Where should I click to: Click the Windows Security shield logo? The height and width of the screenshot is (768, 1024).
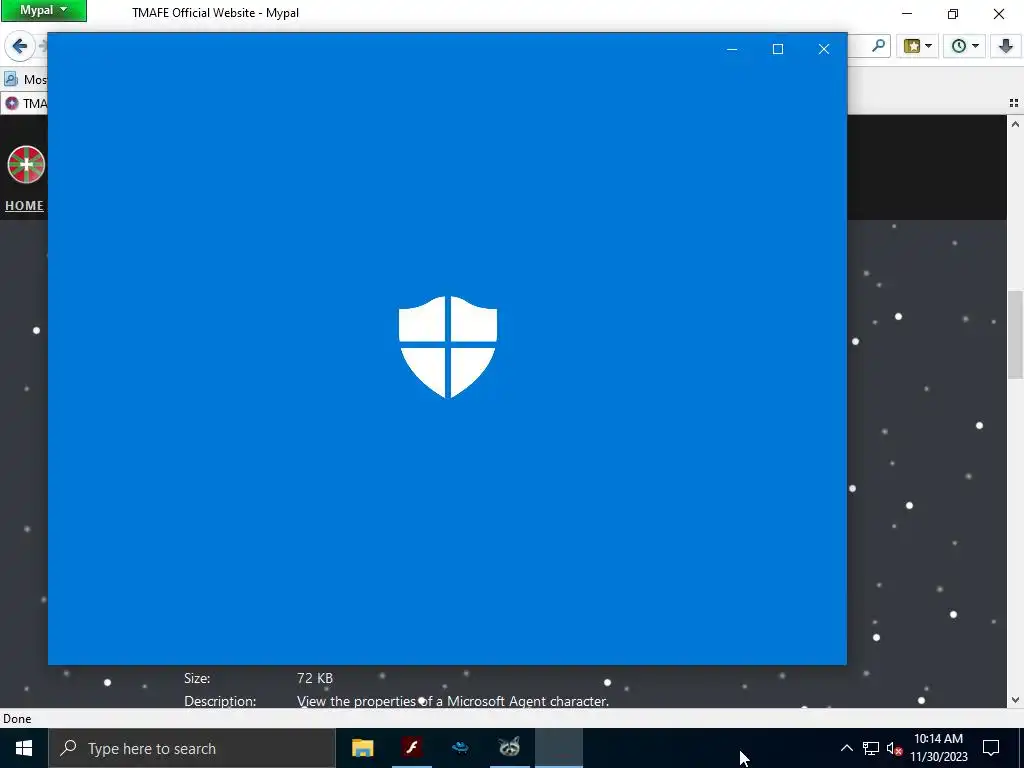[448, 347]
